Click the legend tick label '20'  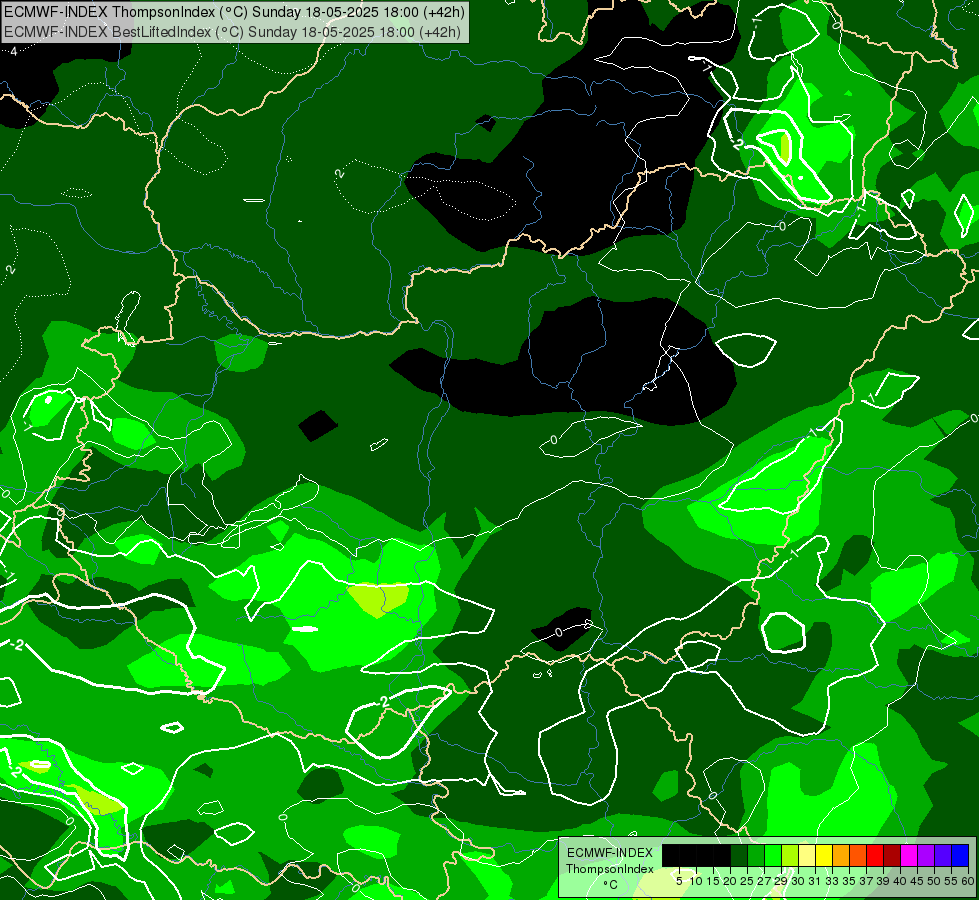pos(730,881)
